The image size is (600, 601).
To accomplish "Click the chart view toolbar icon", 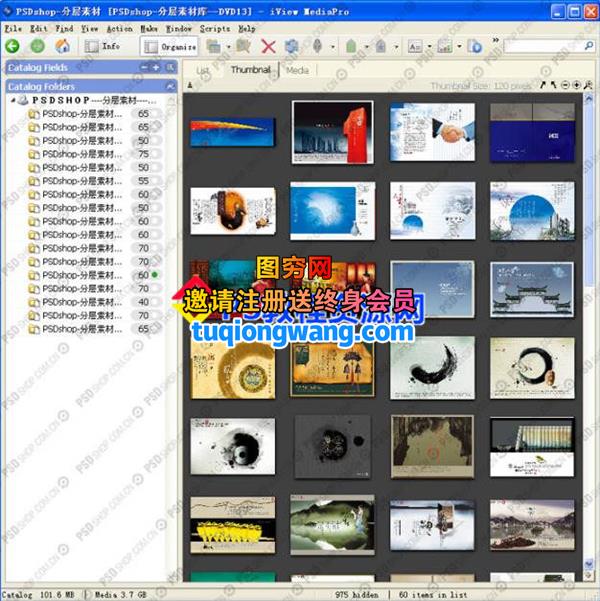I will coord(445,47).
